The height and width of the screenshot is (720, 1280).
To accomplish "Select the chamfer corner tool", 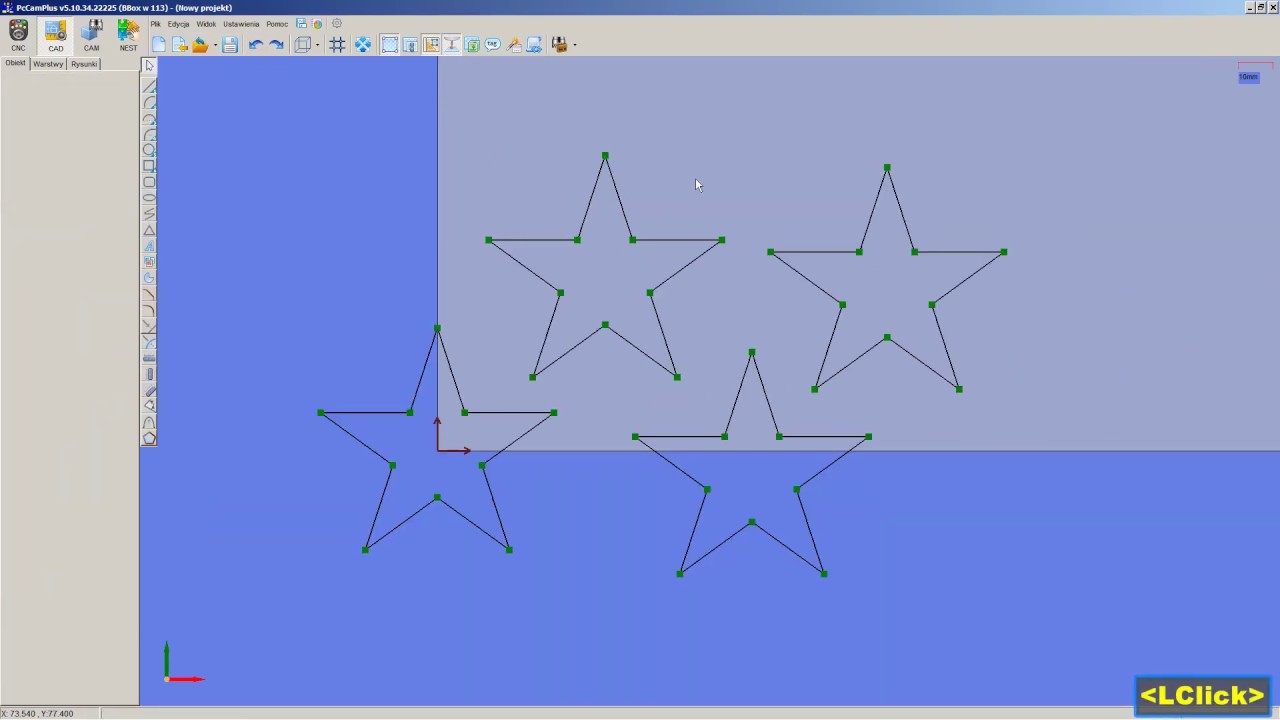I will tap(149, 294).
